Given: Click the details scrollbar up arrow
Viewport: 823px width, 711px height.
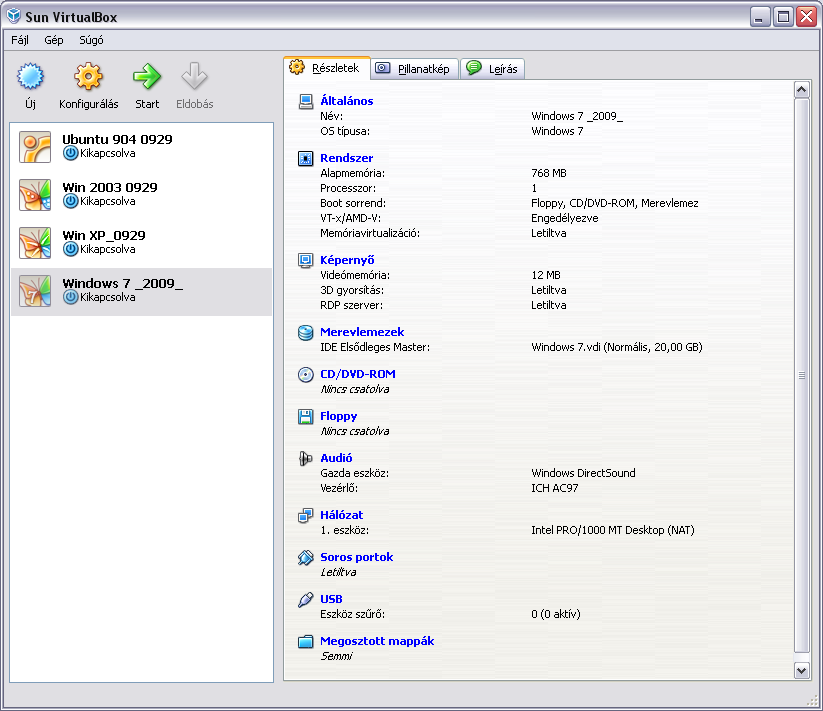Looking at the screenshot, I should [801, 90].
